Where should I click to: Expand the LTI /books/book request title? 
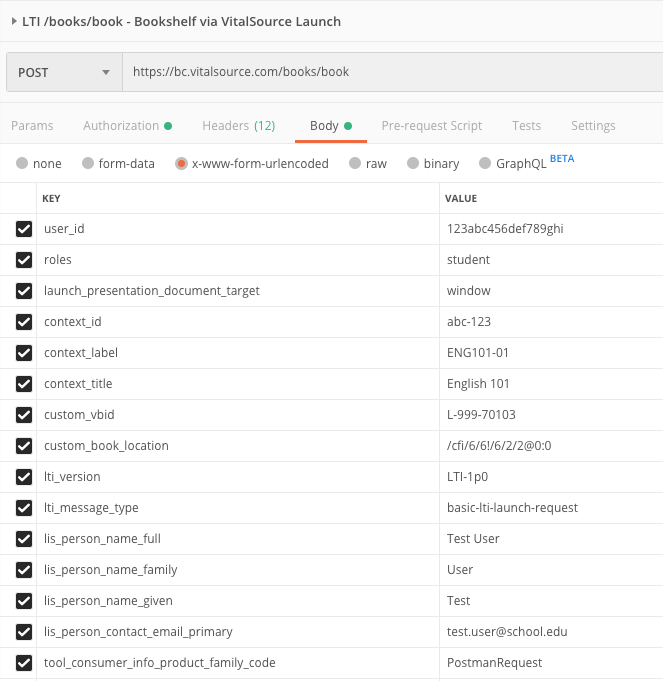14,21
